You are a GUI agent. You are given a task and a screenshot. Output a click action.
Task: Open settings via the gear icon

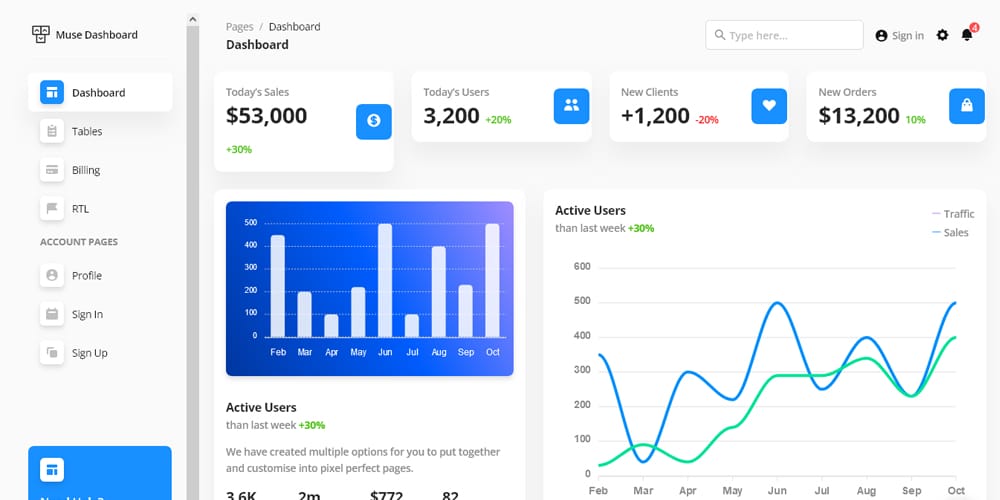click(942, 35)
